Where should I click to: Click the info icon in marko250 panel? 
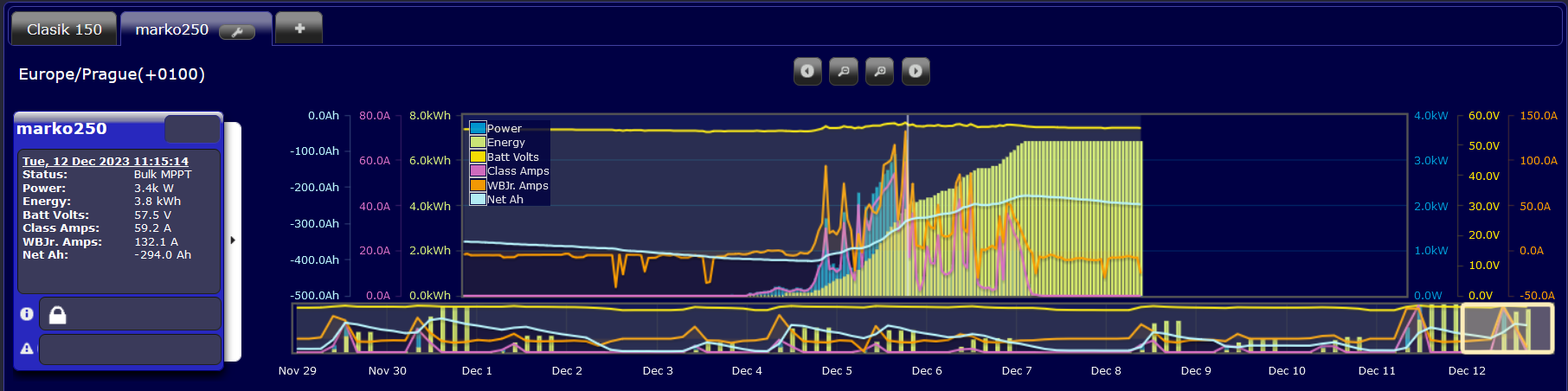pyautogui.click(x=27, y=314)
